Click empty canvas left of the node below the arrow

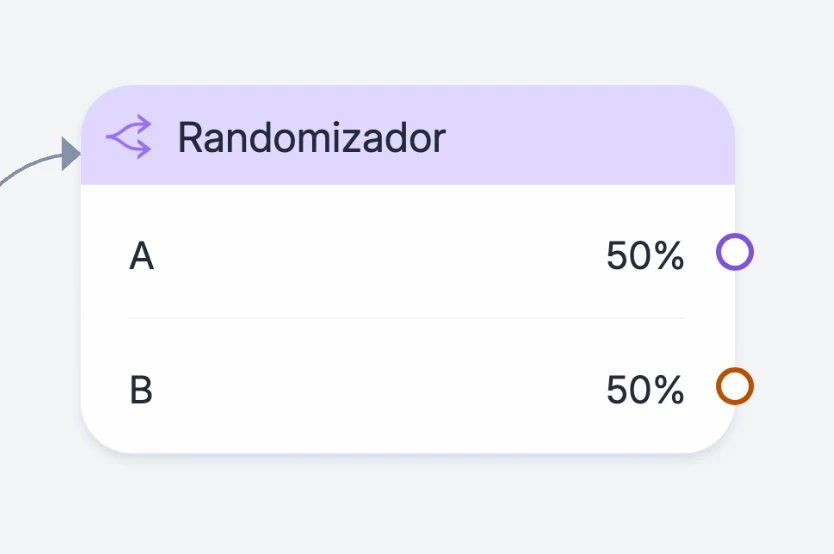tap(35, 330)
